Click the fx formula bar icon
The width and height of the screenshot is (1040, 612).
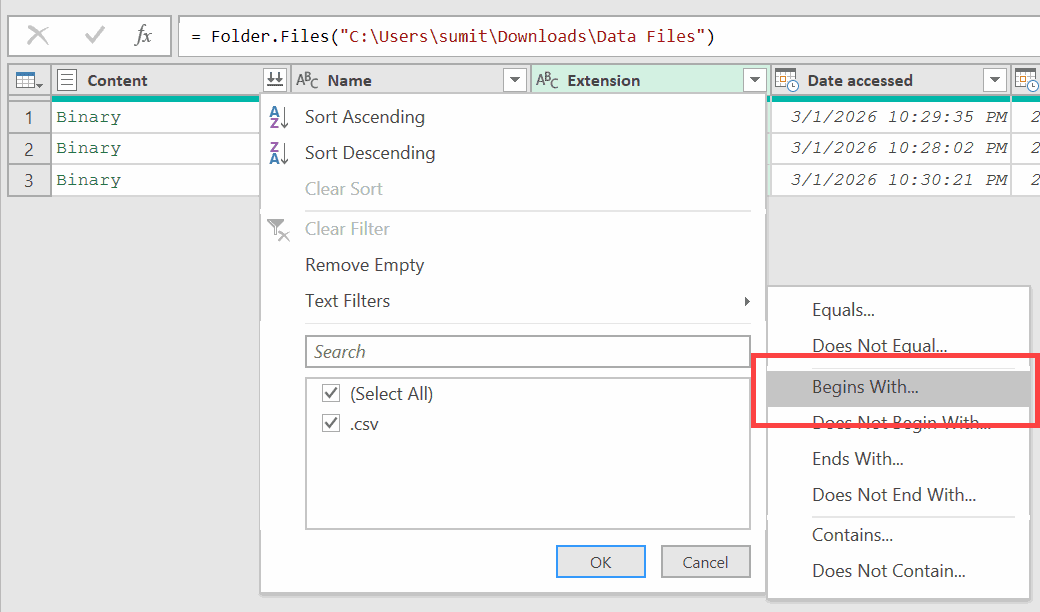[x=142, y=35]
